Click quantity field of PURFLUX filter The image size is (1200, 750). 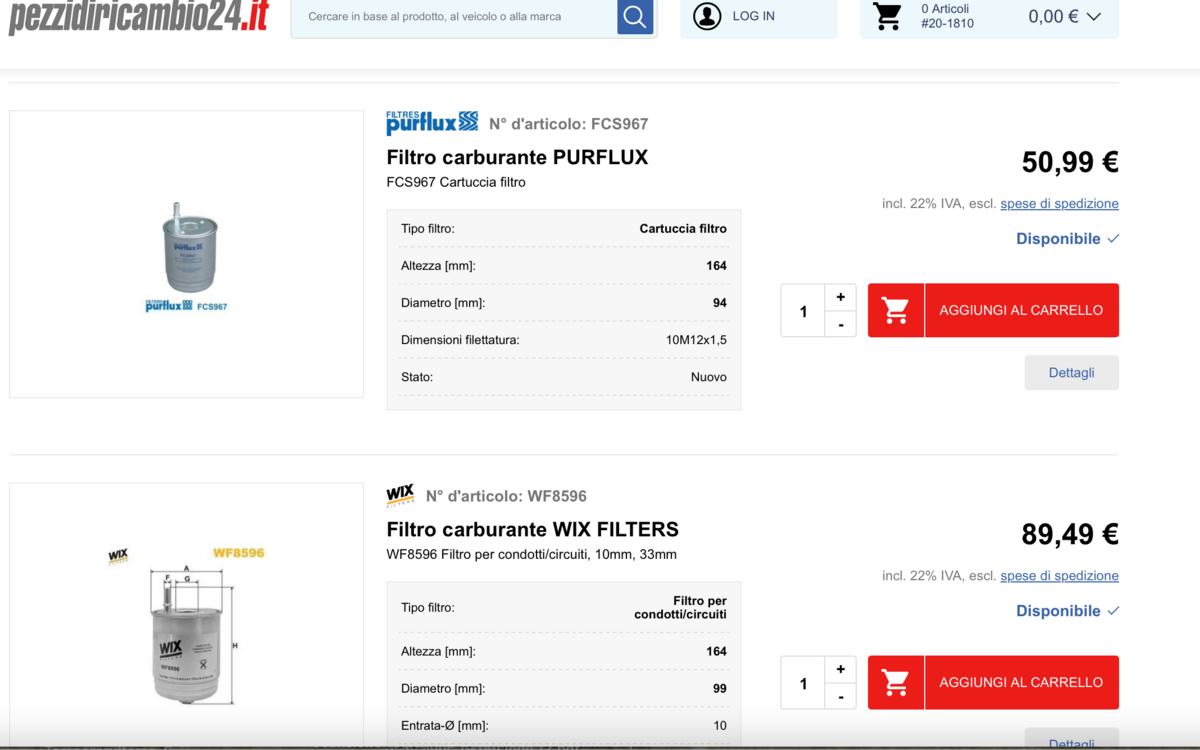tap(803, 311)
